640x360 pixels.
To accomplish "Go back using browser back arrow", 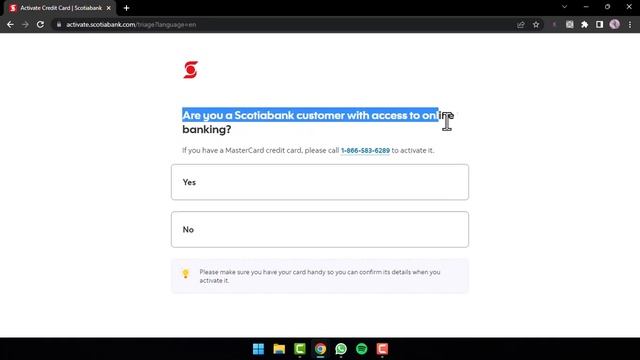I will [x=10, y=24].
